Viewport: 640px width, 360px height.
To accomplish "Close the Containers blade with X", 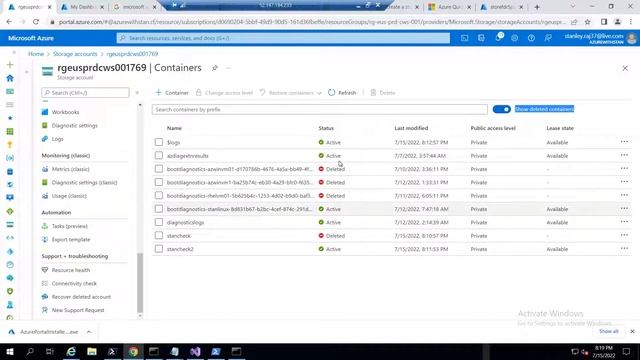I will pyautogui.click(x=625, y=68).
